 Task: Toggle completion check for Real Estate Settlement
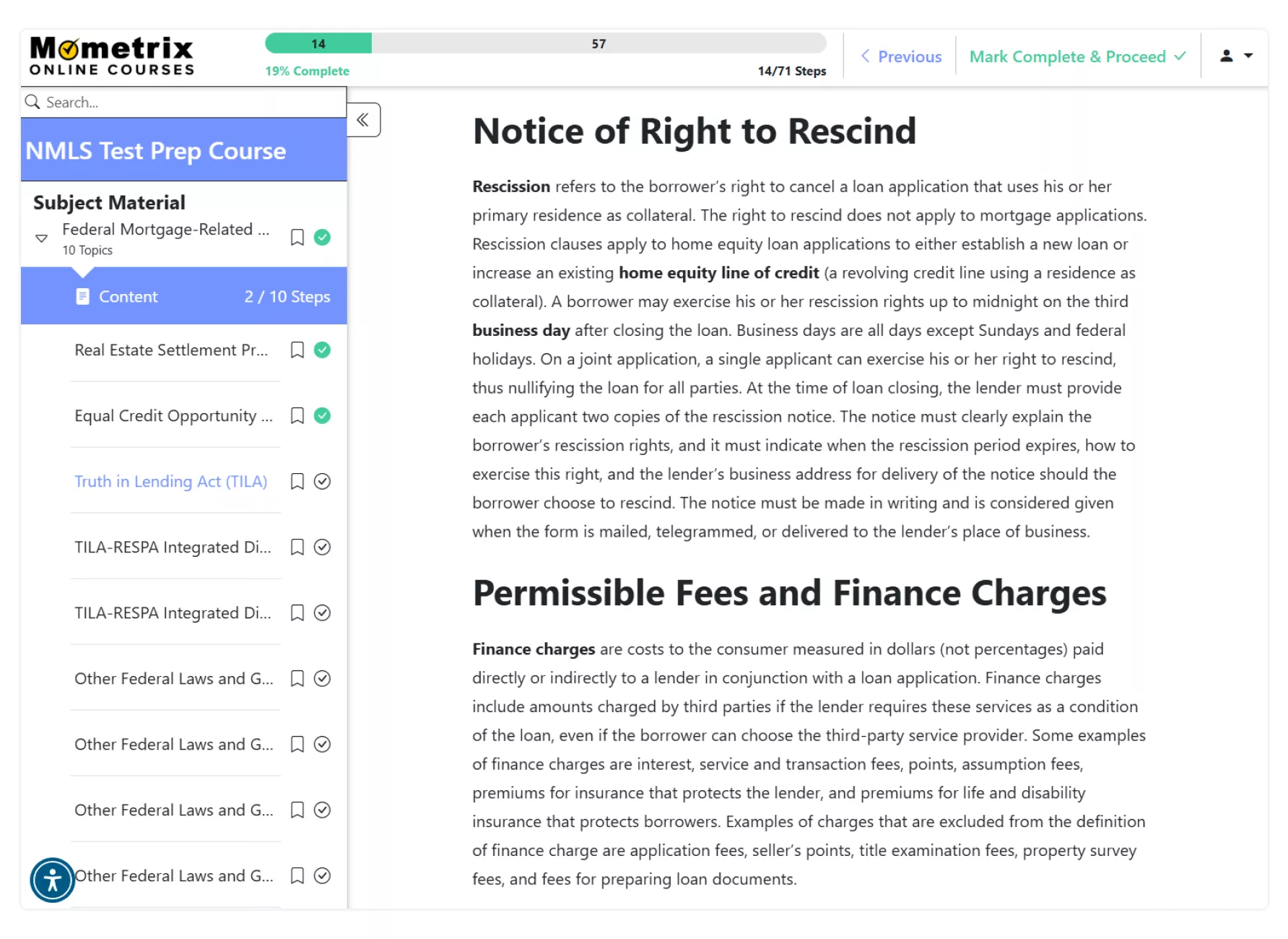tap(323, 350)
